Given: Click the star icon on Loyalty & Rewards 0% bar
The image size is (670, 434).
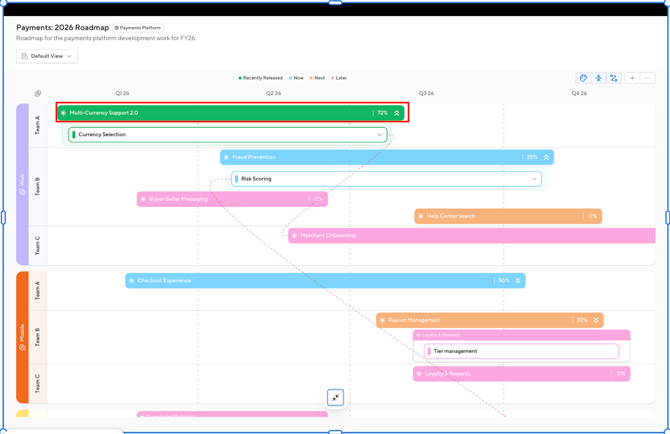Looking at the screenshot, I should coord(419,374).
